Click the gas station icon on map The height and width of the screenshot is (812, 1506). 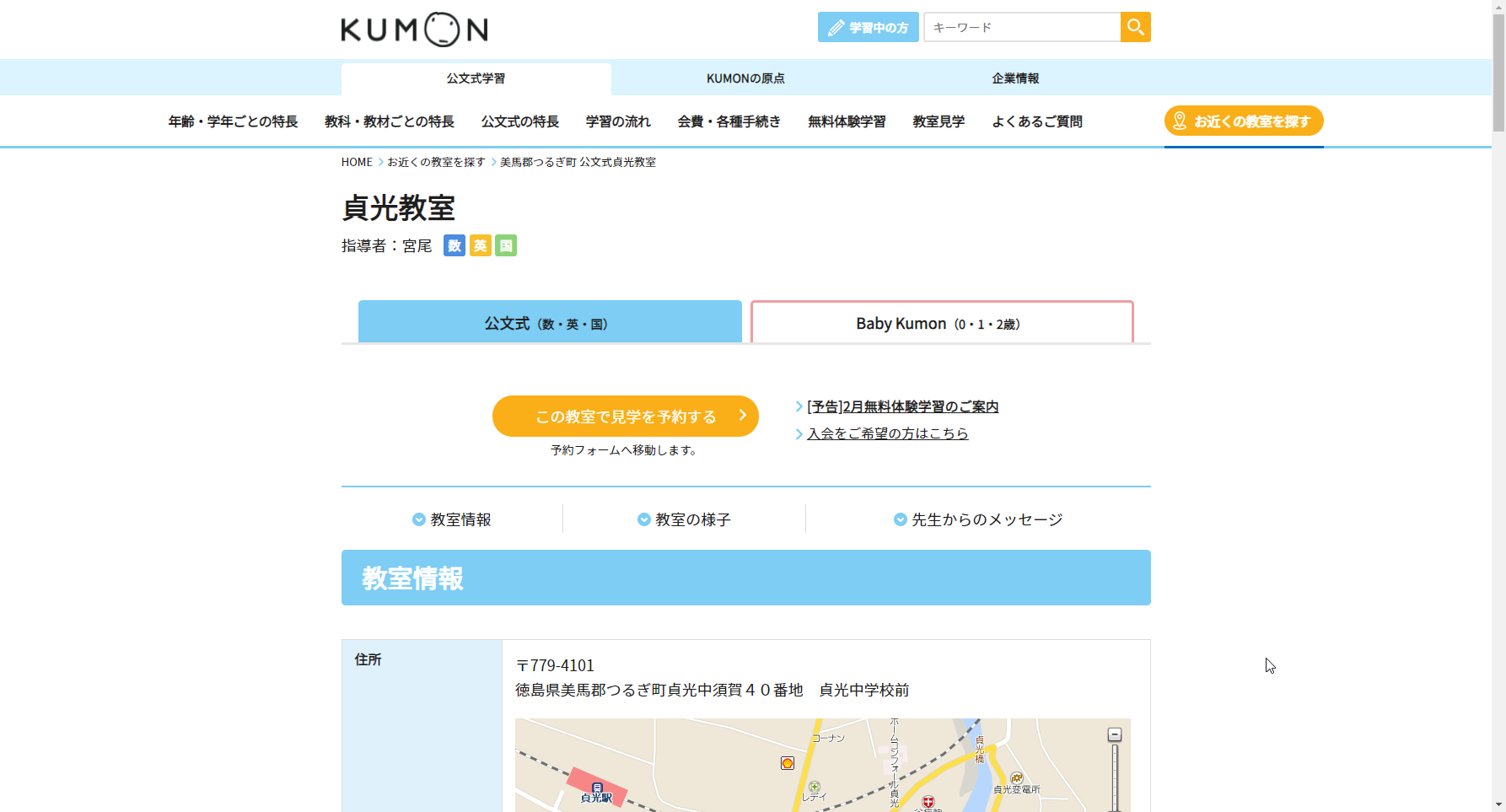pos(788,763)
